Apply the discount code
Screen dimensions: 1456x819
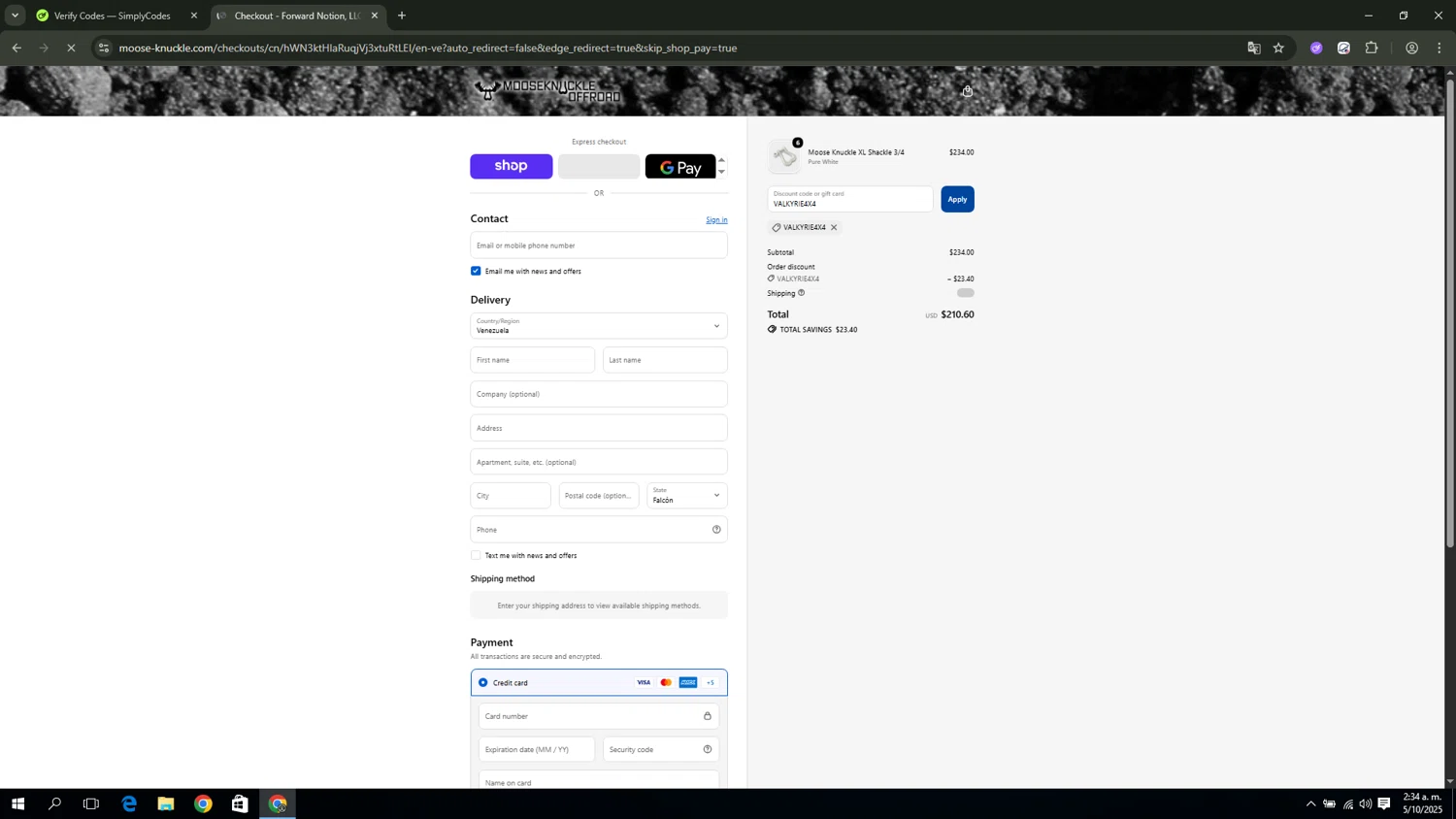957,199
